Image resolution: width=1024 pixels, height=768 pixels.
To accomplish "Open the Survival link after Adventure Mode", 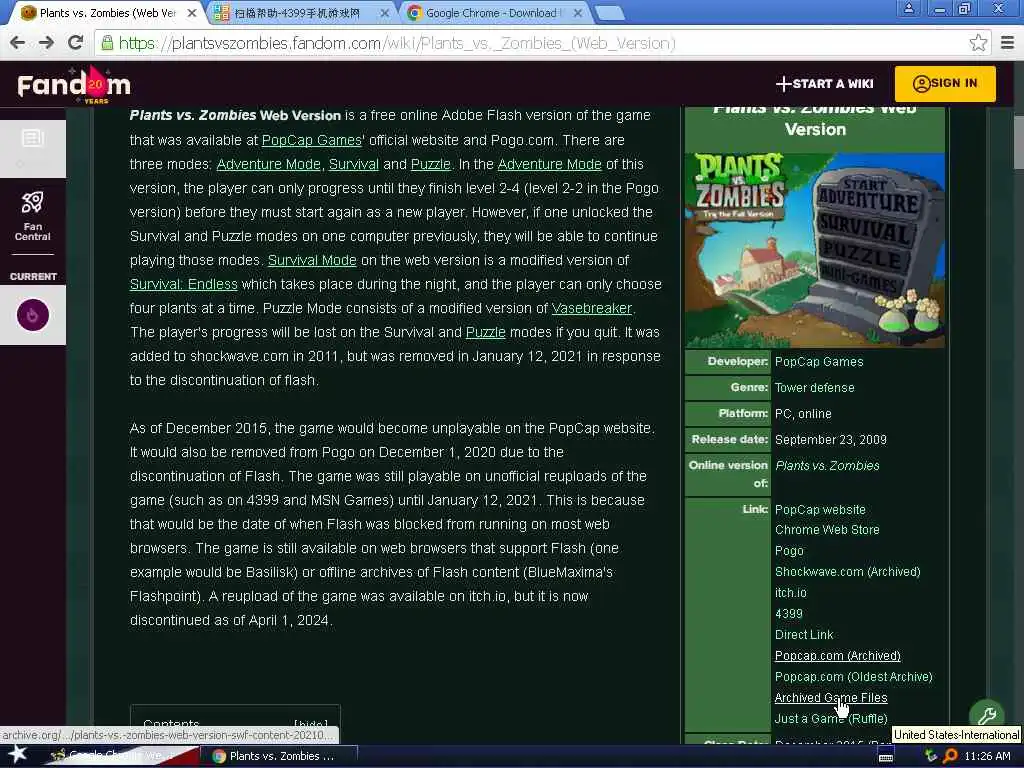I will coord(353,165).
